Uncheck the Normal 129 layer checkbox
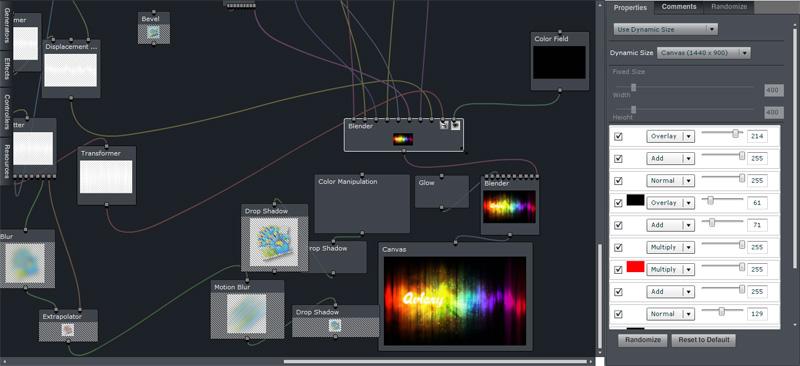 618,314
